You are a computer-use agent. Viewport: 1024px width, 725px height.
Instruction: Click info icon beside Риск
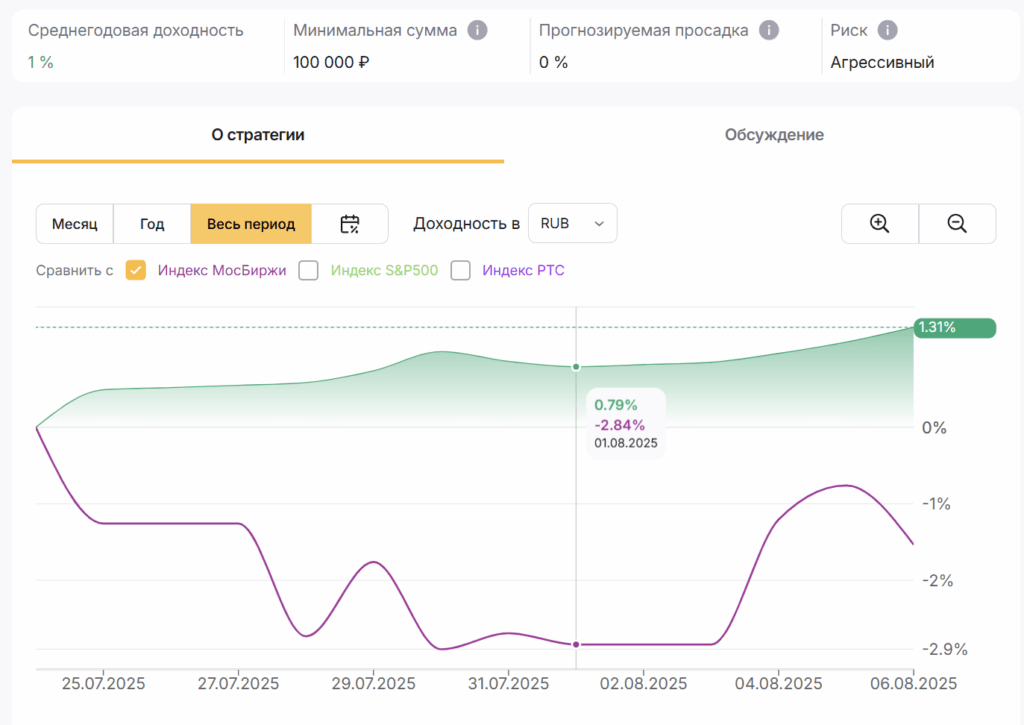(x=888, y=30)
